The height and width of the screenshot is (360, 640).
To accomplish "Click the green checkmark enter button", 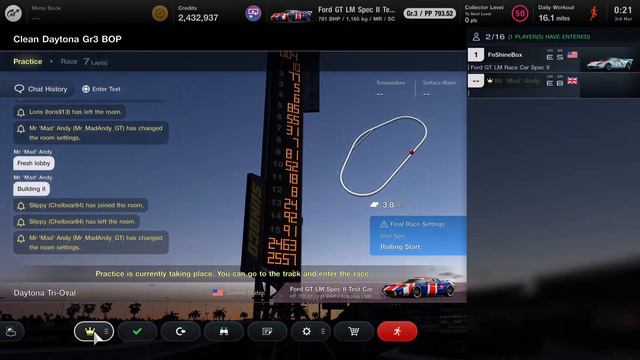I will pos(137,331).
